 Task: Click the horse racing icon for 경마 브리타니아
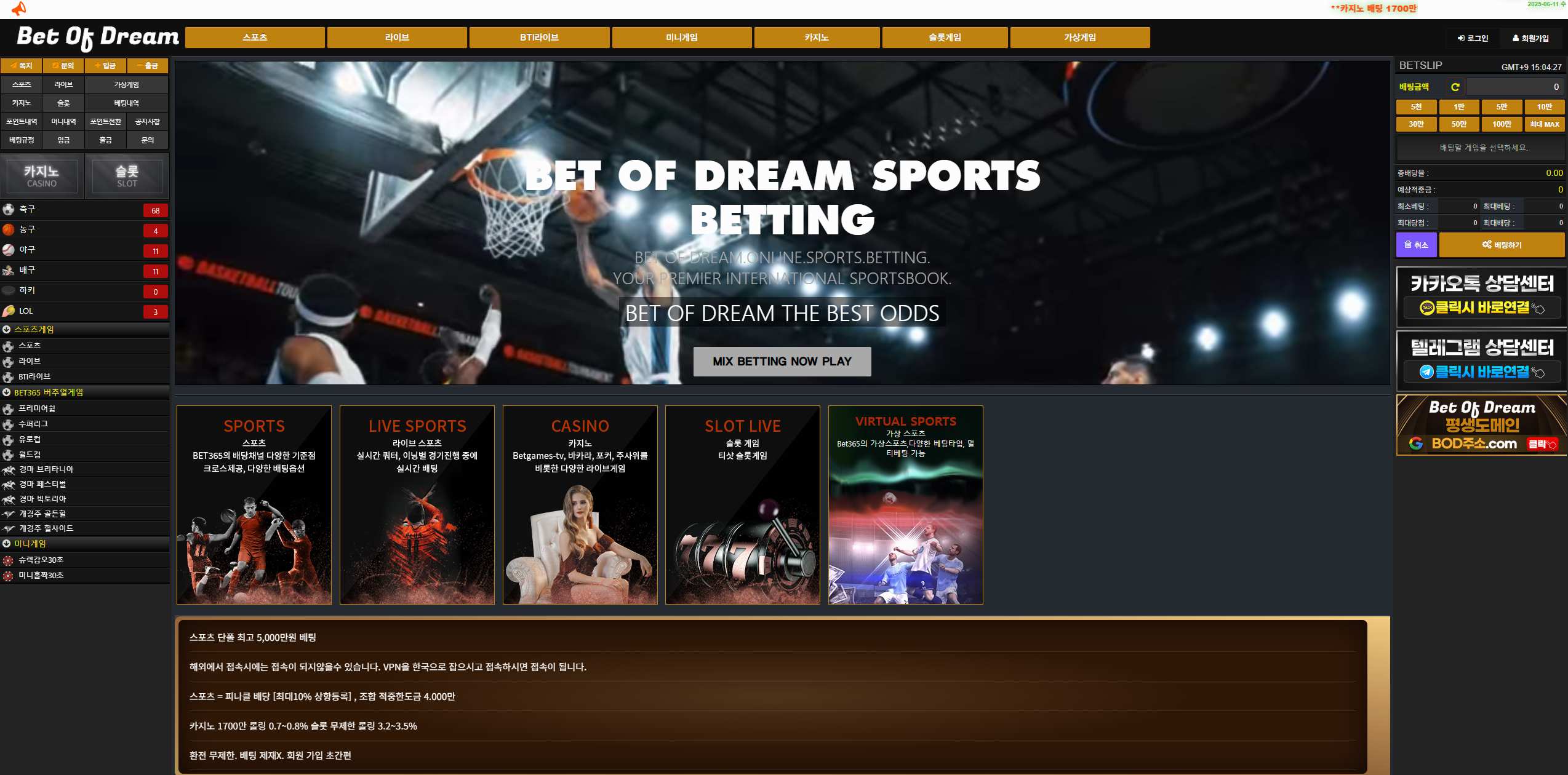pos(9,470)
